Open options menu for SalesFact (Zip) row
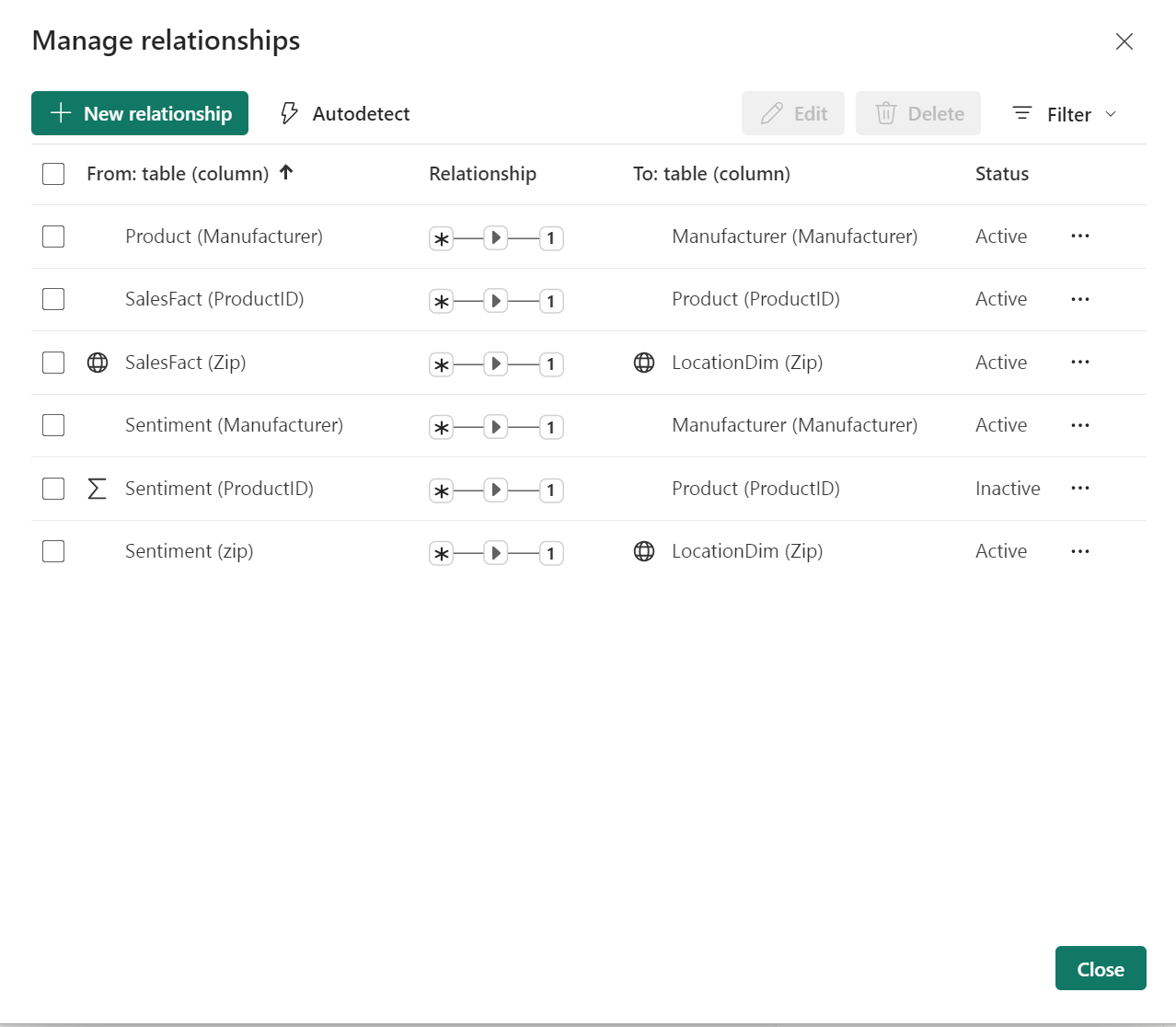This screenshot has height=1027, width=1176. pyautogui.click(x=1079, y=362)
